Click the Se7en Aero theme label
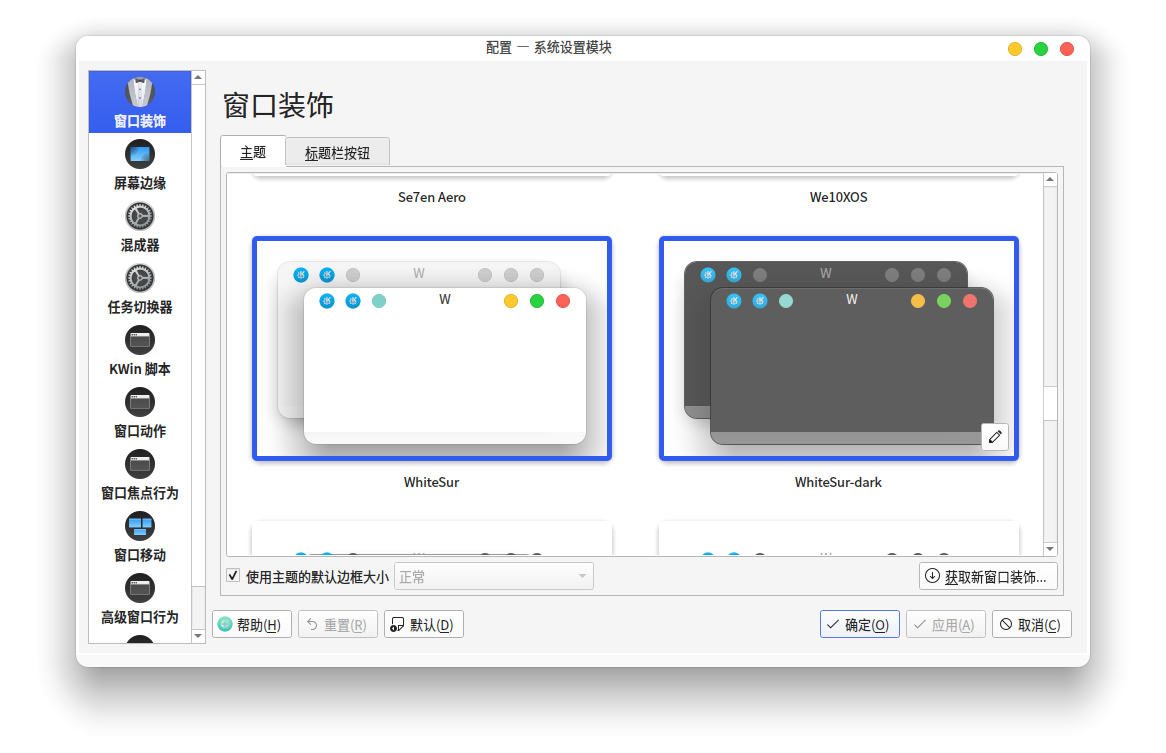 pos(432,197)
